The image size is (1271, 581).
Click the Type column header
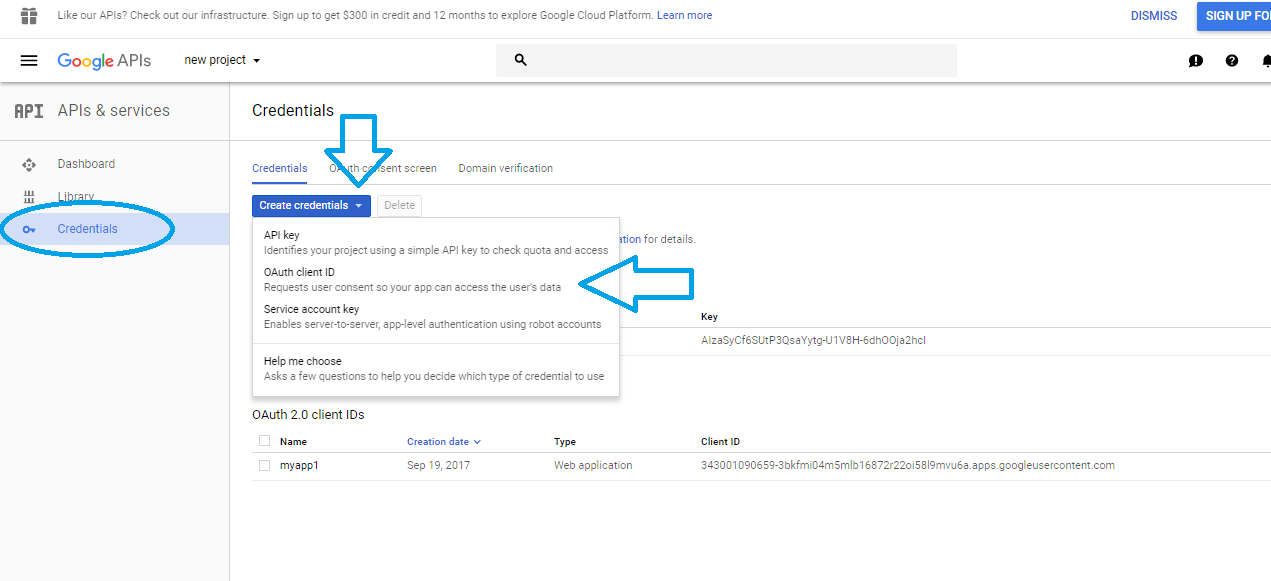coord(565,441)
